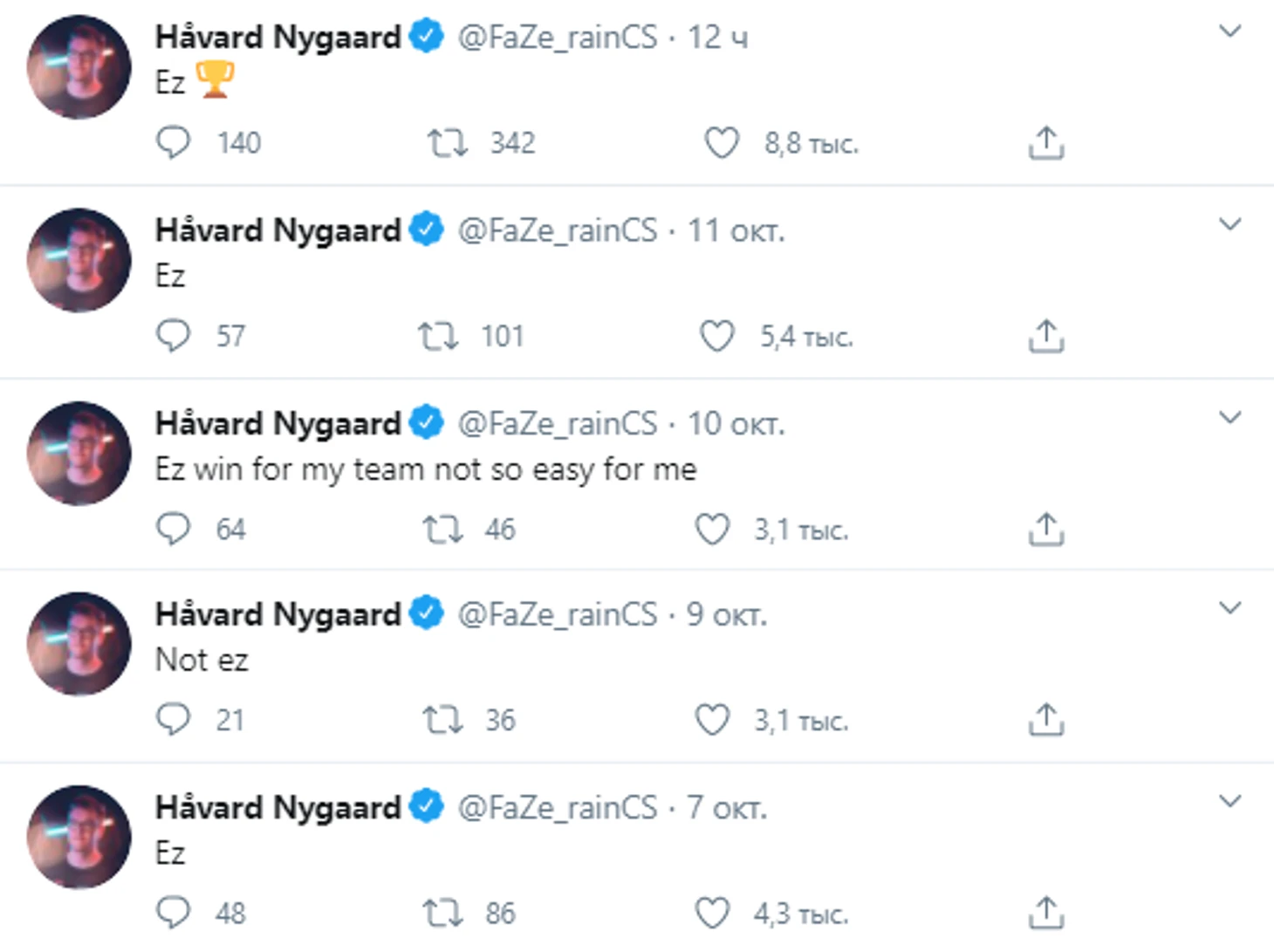Open the dropdown chevron on the 12 ч tweet
The width and height of the screenshot is (1274, 952).
coord(1229,32)
